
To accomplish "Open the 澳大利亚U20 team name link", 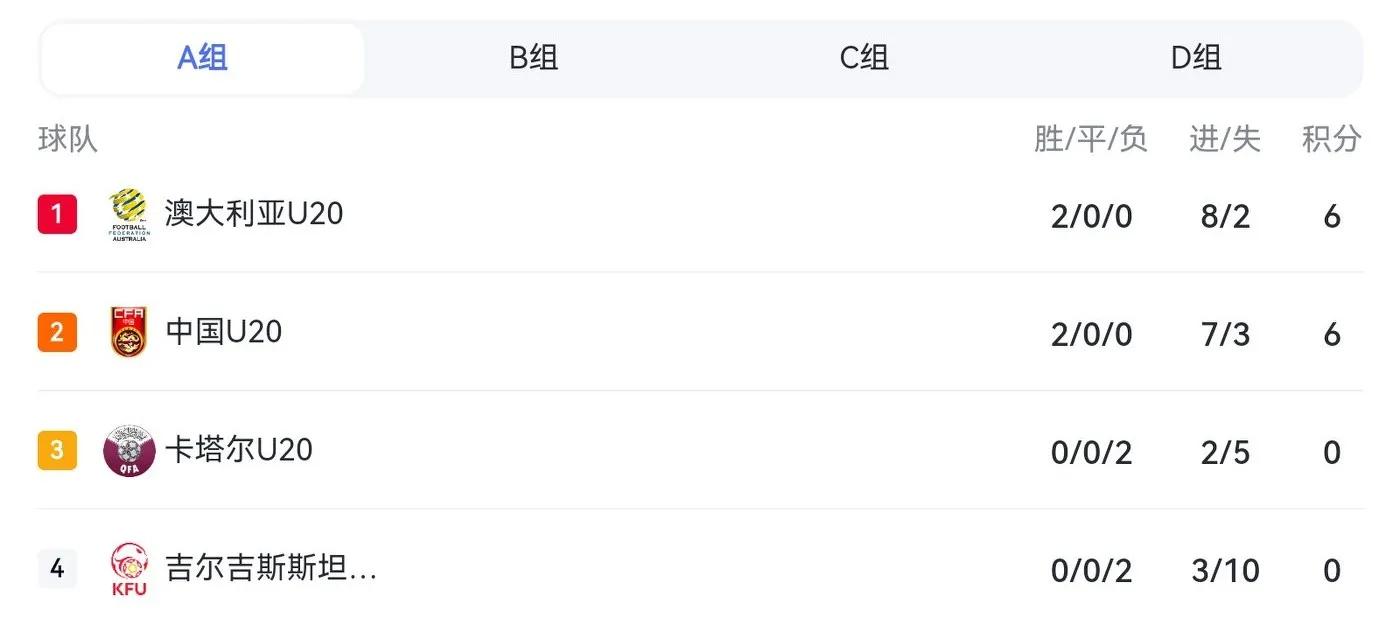I will [x=254, y=214].
